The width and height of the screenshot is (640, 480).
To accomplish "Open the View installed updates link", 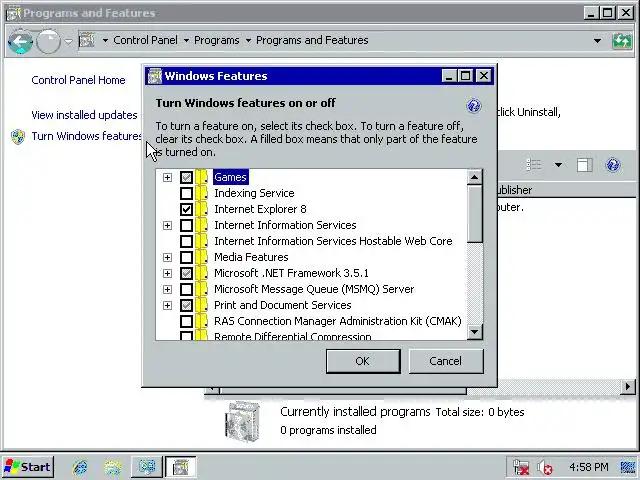I will 84,115.
